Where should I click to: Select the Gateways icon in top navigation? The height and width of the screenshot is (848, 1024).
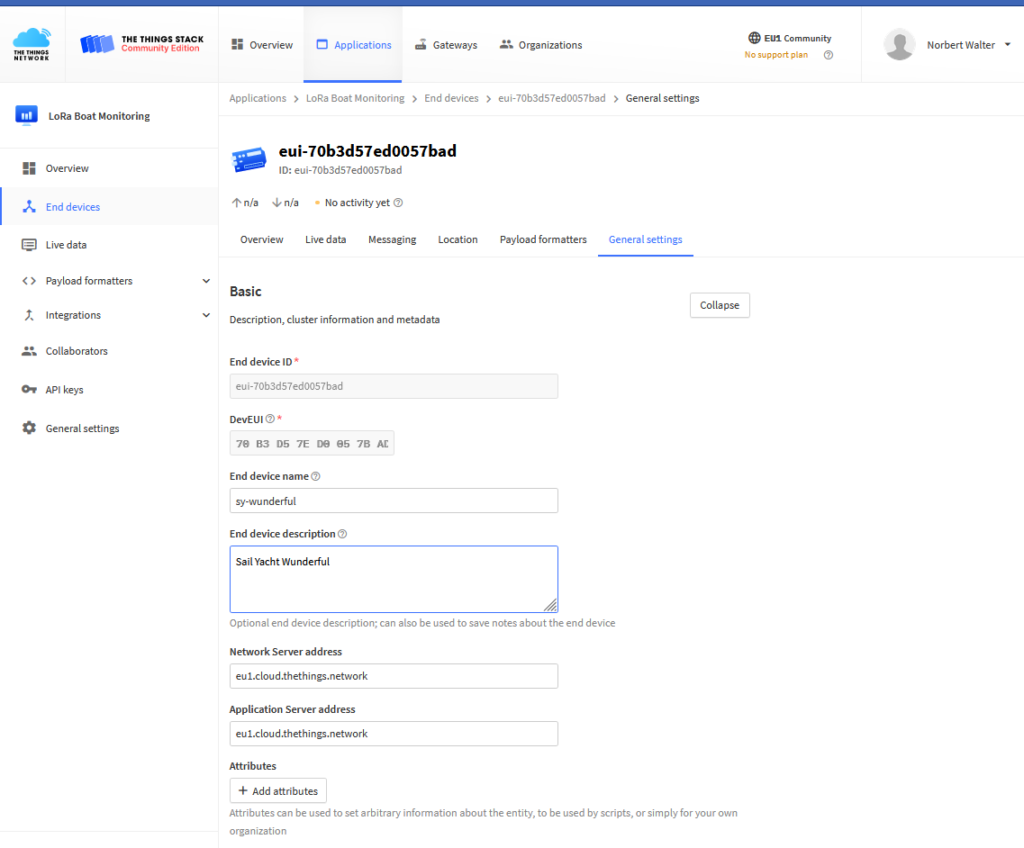click(419, 44)
